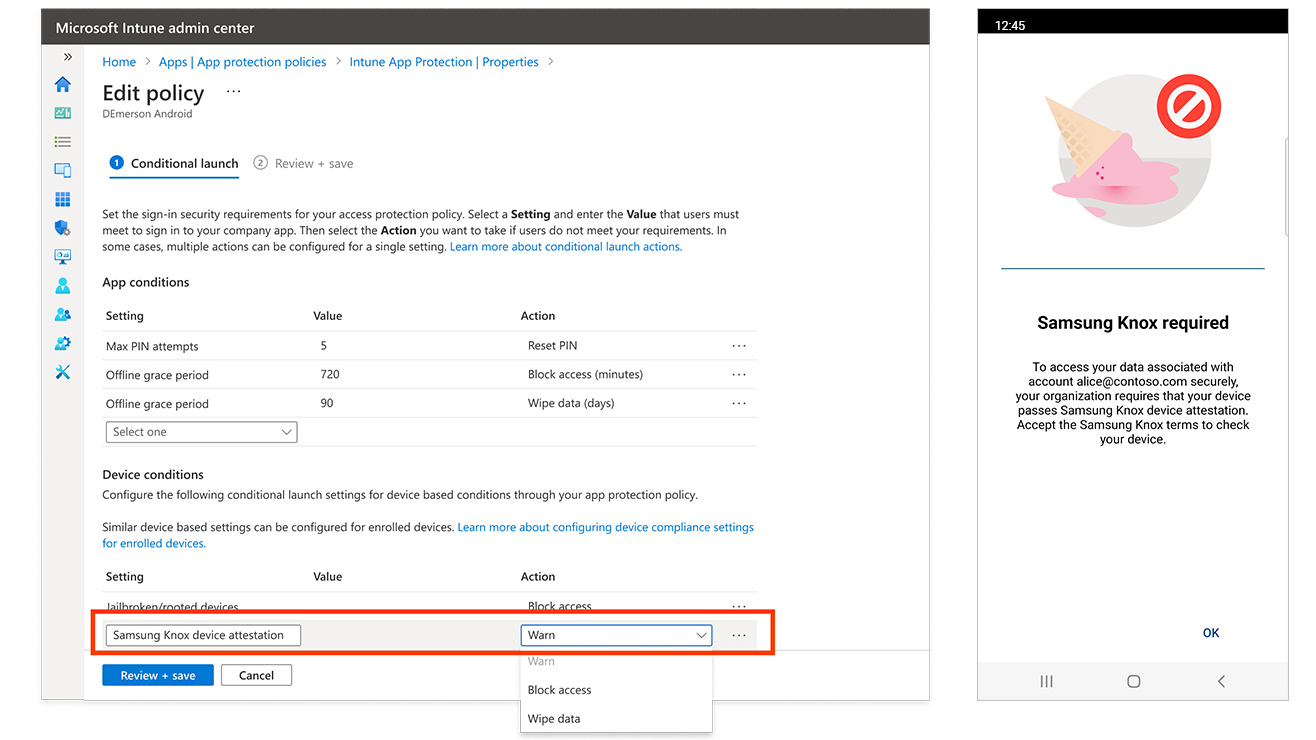The image size is (1316, 740).
Task: Open Intune App Protection | Properties breadcrumb
Action: (444, 62)
